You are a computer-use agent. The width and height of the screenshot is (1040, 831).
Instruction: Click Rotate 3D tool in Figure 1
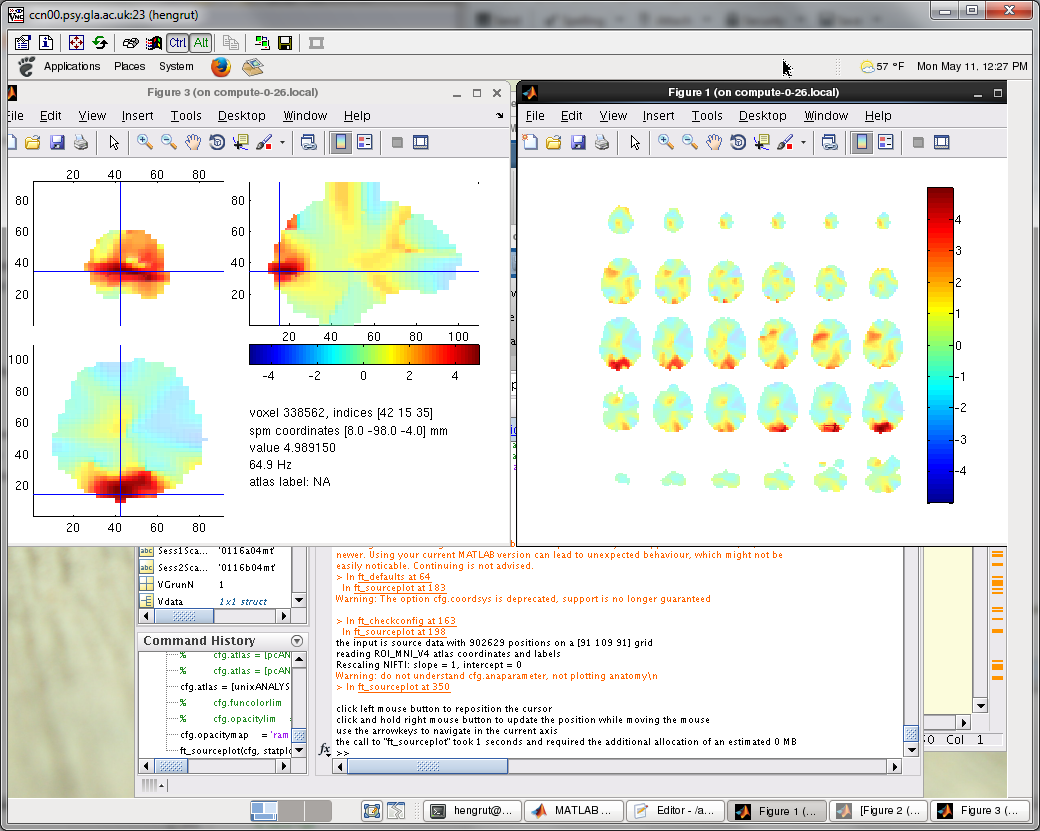tap(738, 143)
